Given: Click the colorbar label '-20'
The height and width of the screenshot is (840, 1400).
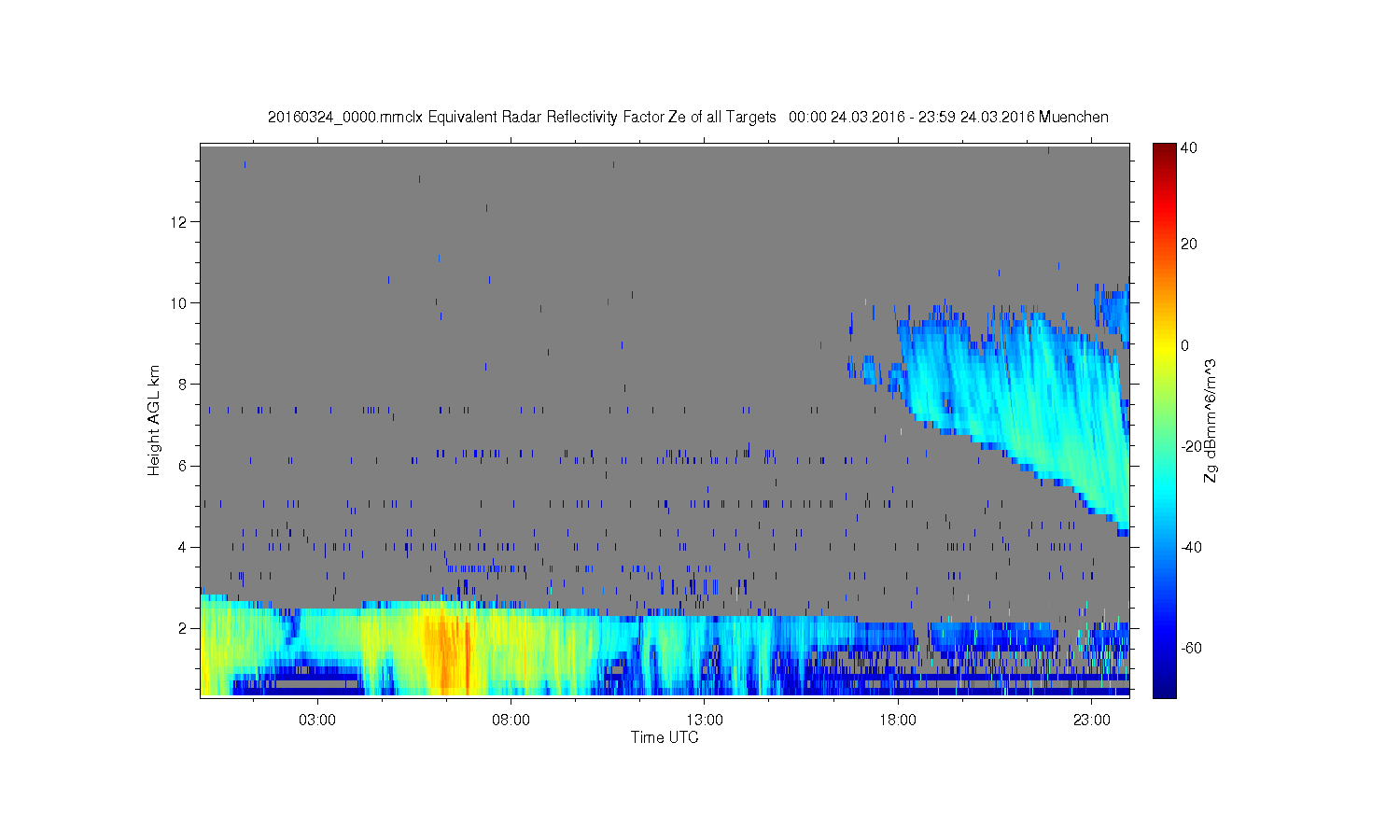Looking at the screenshot, I should pyautogui.click(x=1191, y=446).
